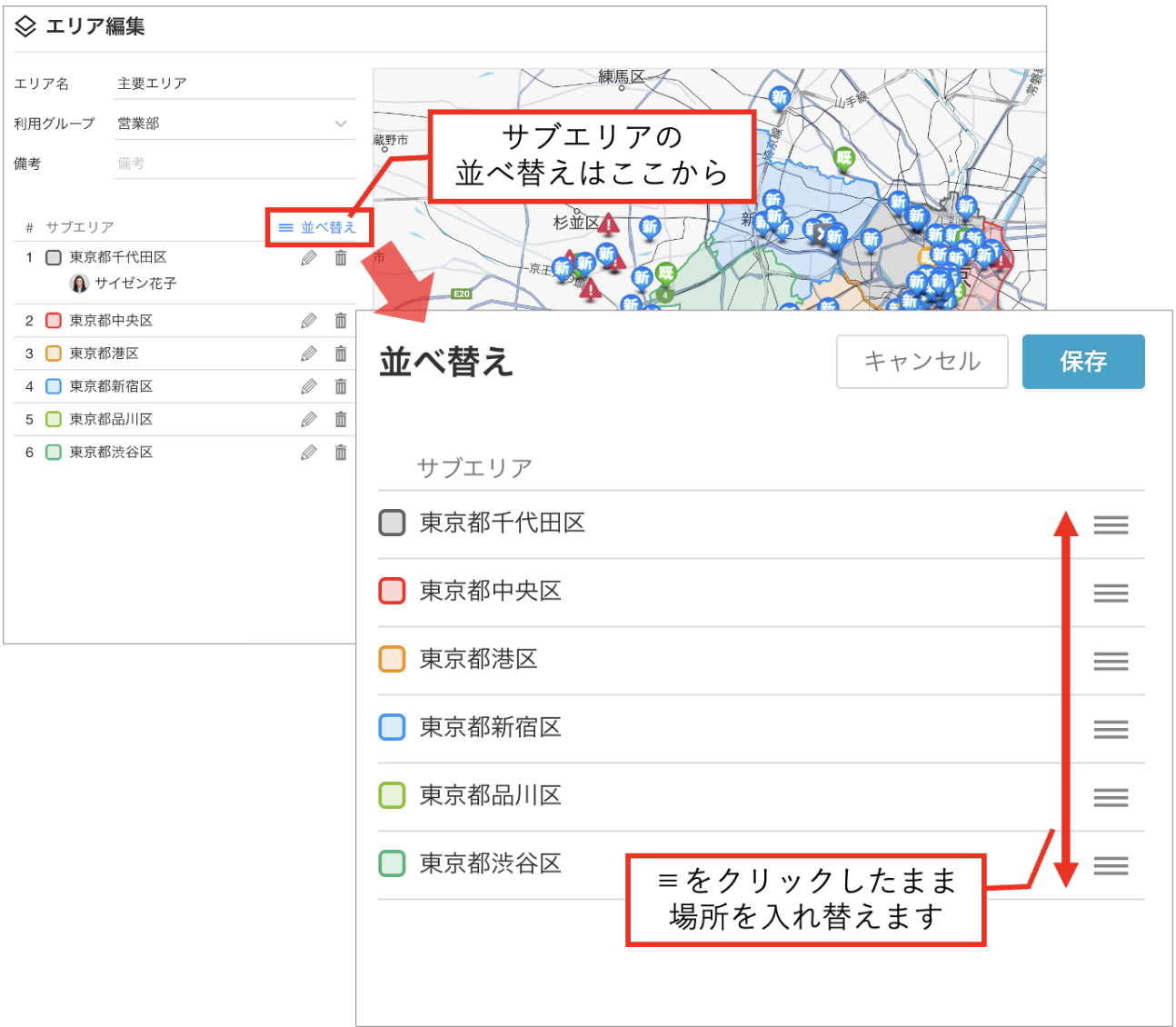Click the layers icon beside エリア編集
The image size is (1176, 1027).
pos(25,26)
